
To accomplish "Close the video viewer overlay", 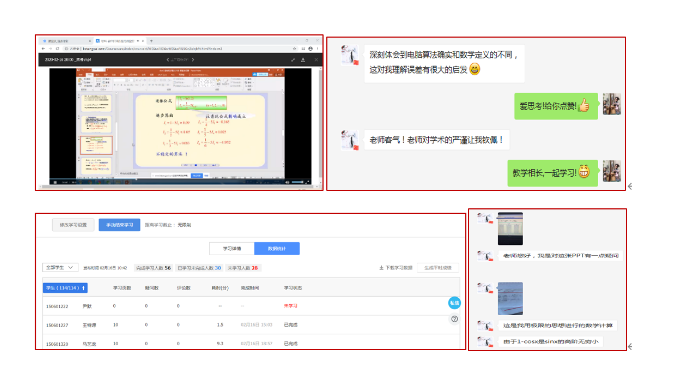I will [x=316, y=60].
